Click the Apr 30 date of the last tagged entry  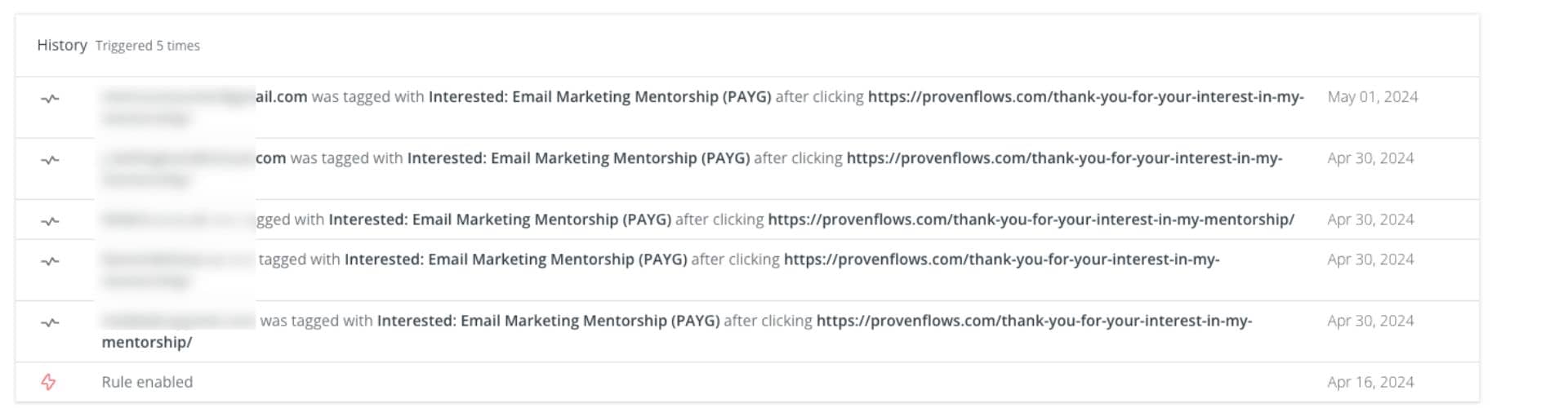tap(1370, 321)
